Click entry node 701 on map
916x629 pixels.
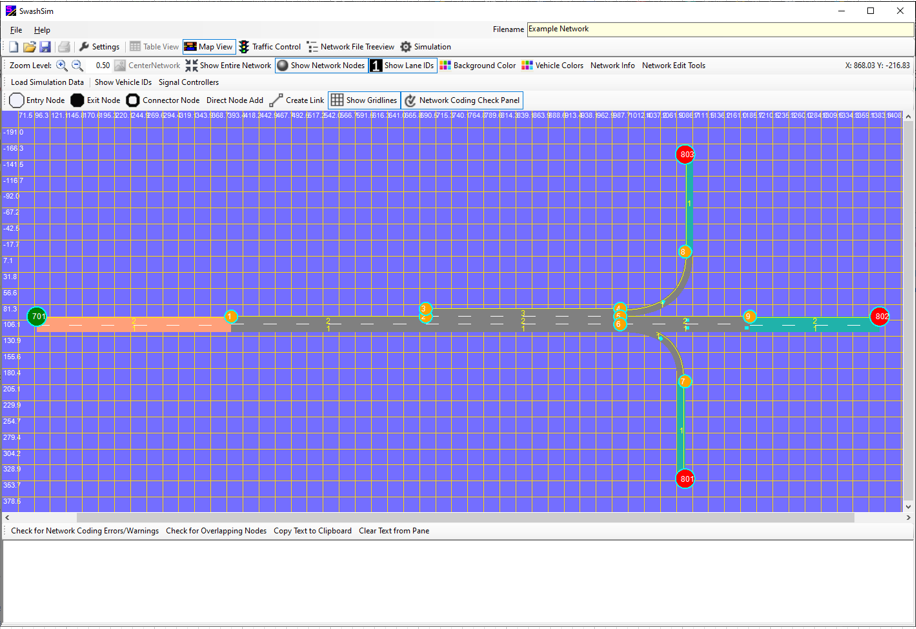click(x=37, y=317)
